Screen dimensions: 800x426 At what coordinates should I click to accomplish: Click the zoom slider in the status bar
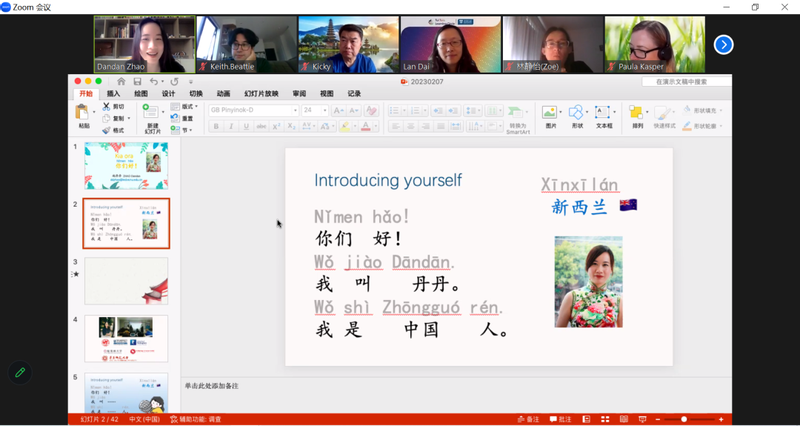point(684,419)
